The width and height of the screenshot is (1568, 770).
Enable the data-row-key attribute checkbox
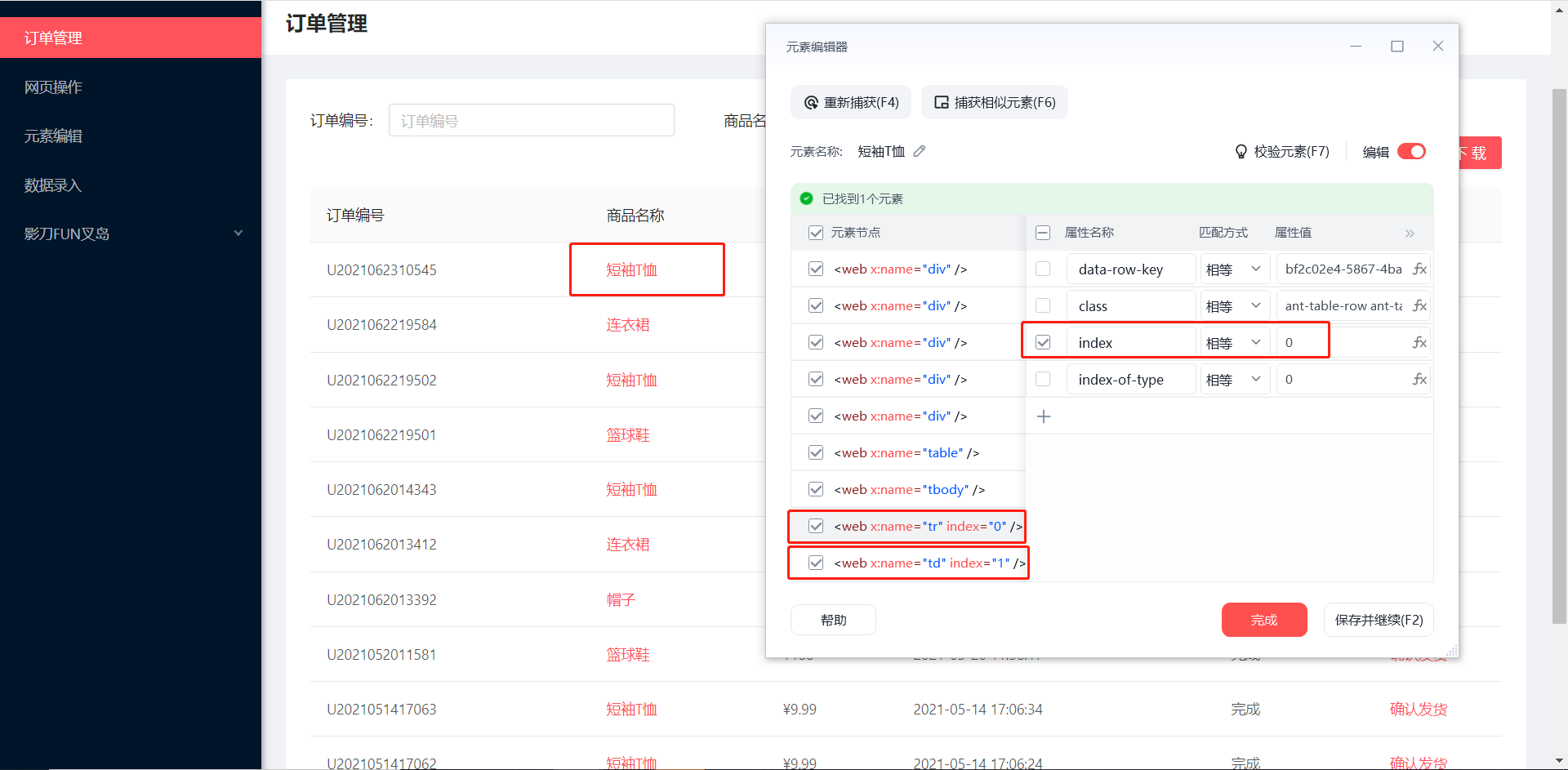1043,269
